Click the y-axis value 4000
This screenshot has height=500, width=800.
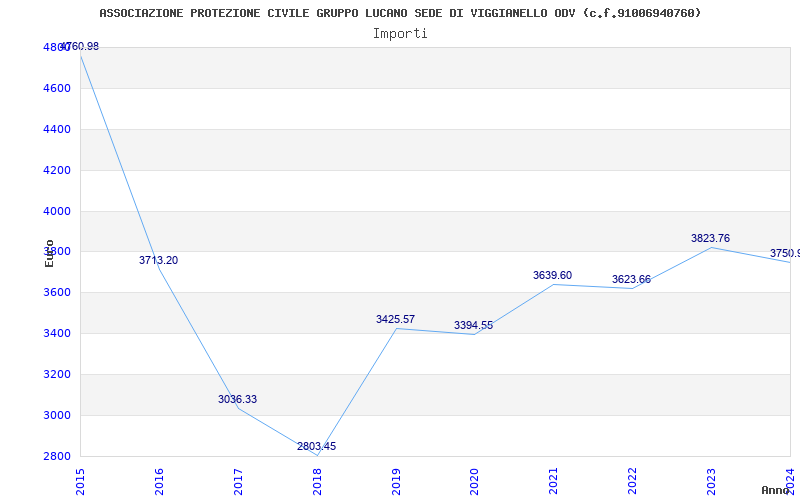click(57, 211)
